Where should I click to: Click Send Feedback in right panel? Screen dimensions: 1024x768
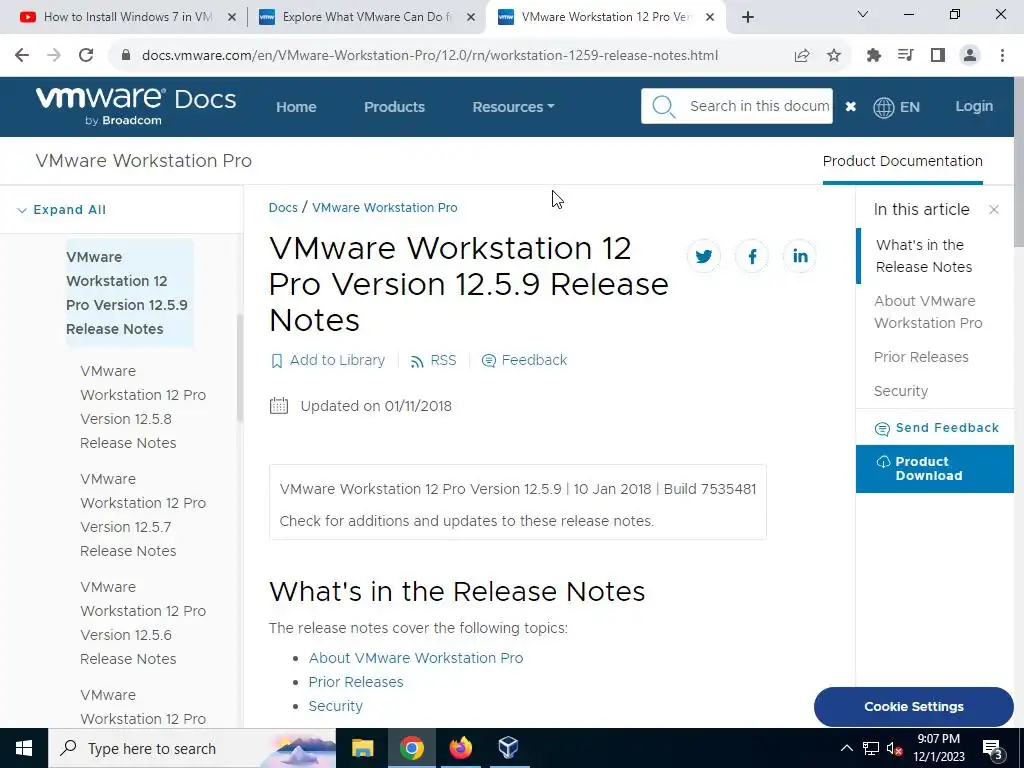click(x=936, y=428)
